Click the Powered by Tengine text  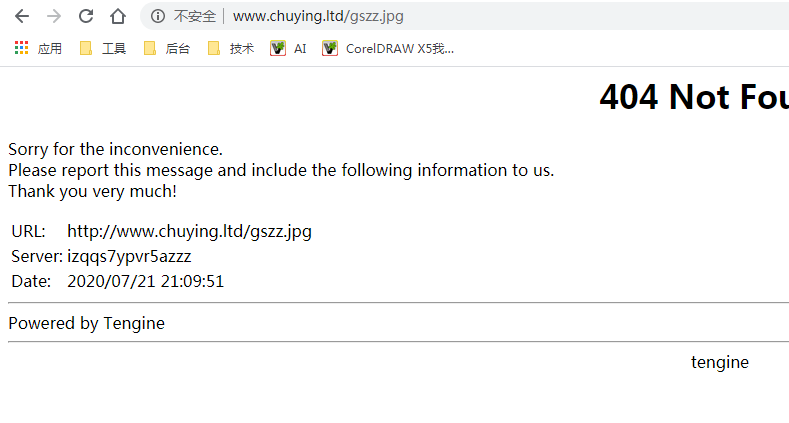point(87,323)
